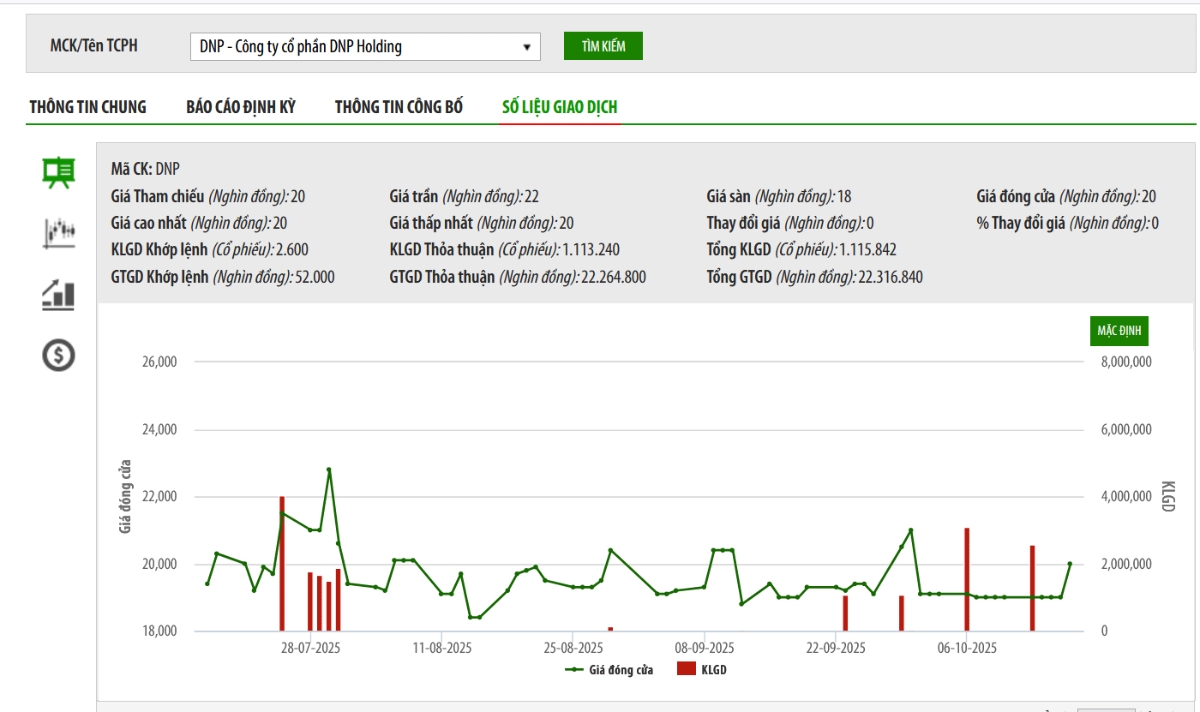Select the red volume bar at 06-10-2025
Image resolution: width=1200 pixels, height=712 pixels.
tap(967, 580)
